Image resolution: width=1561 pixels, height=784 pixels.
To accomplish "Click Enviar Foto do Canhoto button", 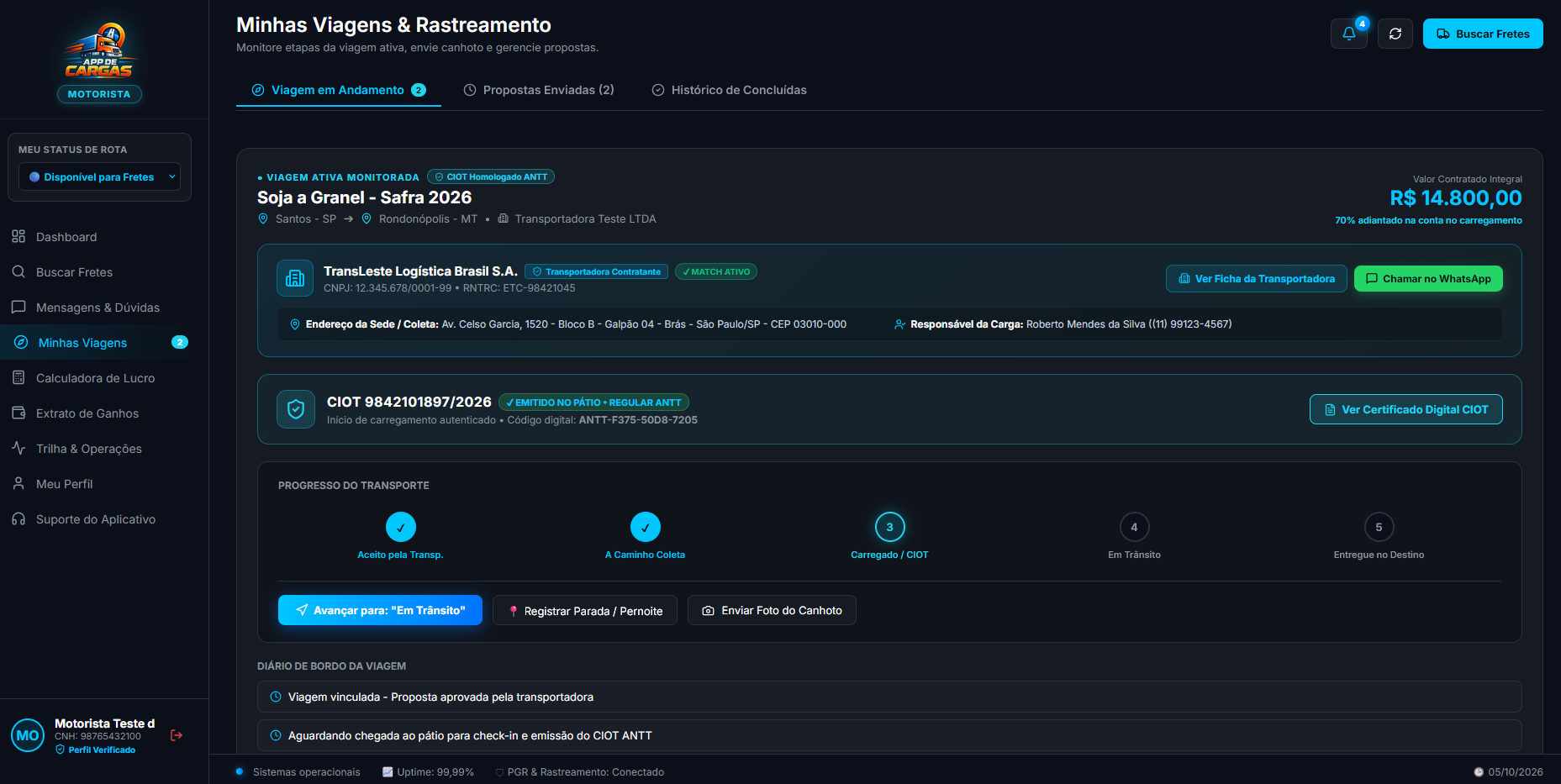I will 772,610.
